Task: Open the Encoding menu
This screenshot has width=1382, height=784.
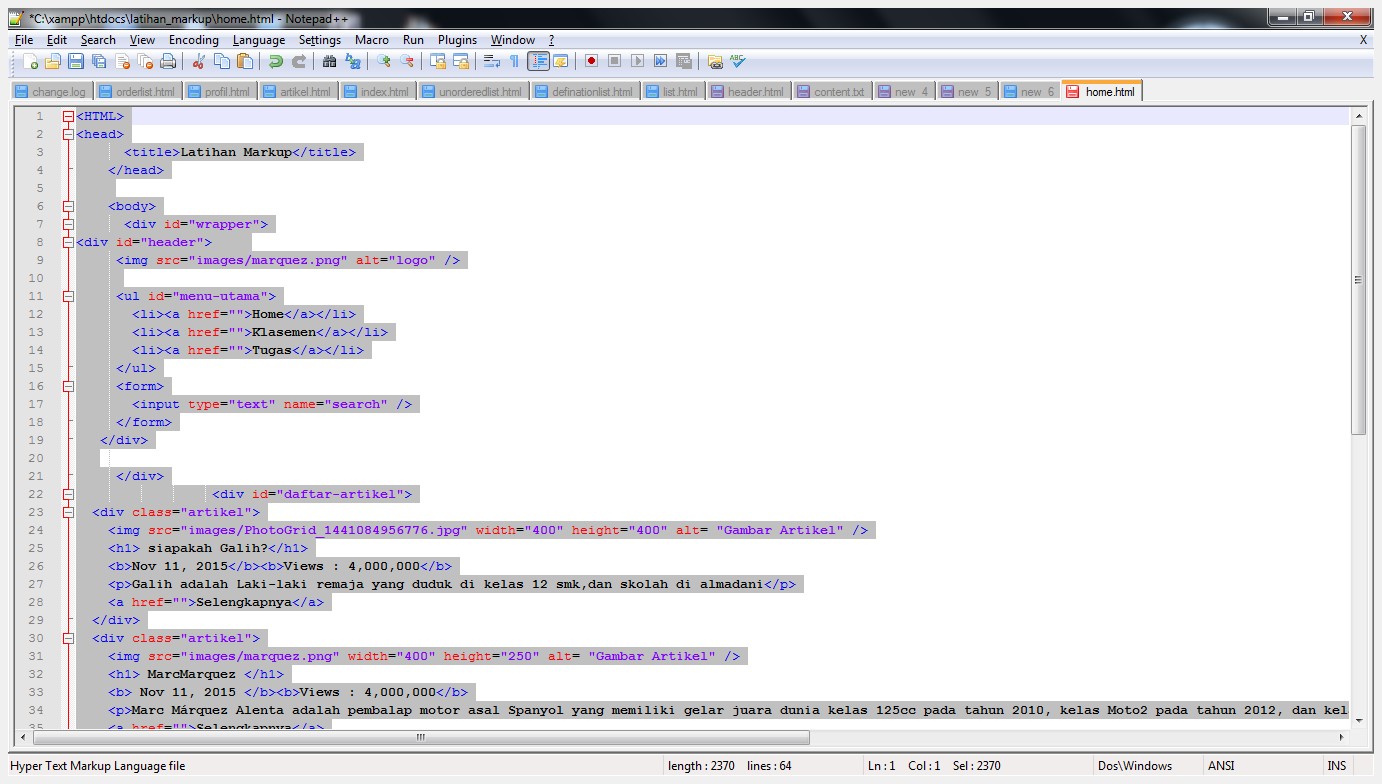Action: point(193,40)
